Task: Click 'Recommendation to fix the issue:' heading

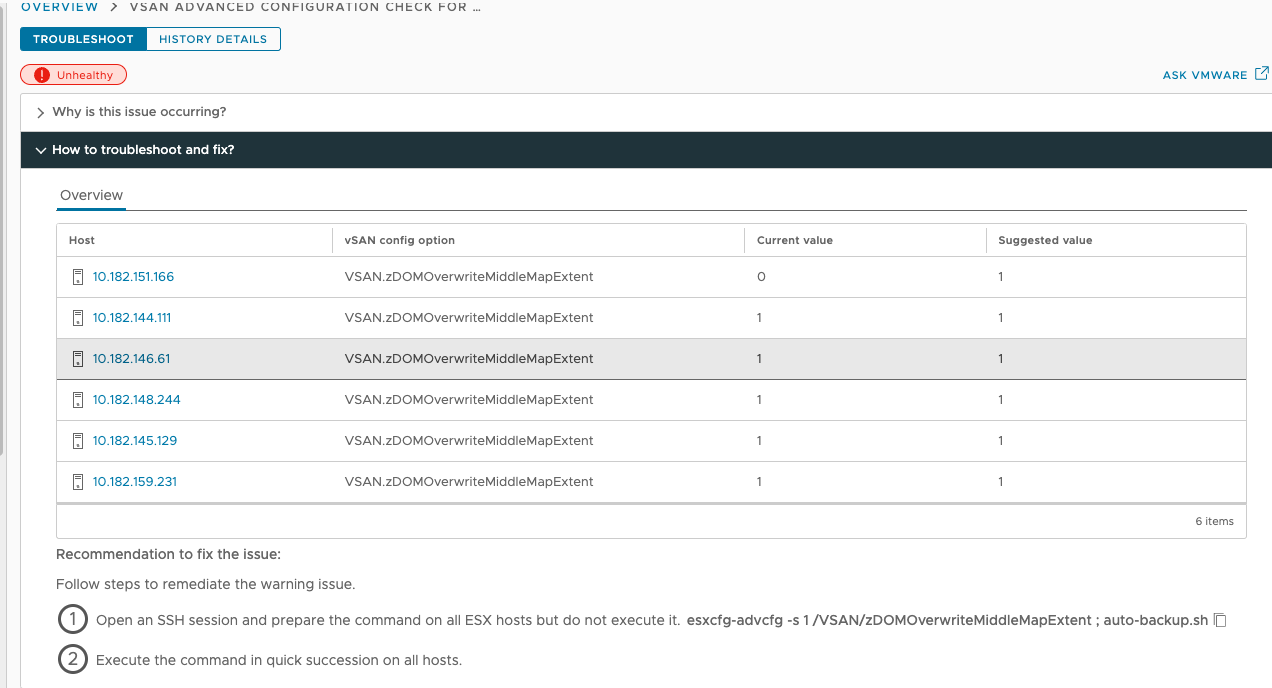Action: click(x=169, y=554)
